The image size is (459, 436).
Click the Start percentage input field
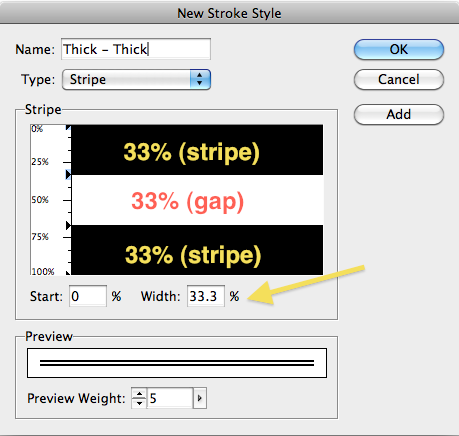point(88,296)
